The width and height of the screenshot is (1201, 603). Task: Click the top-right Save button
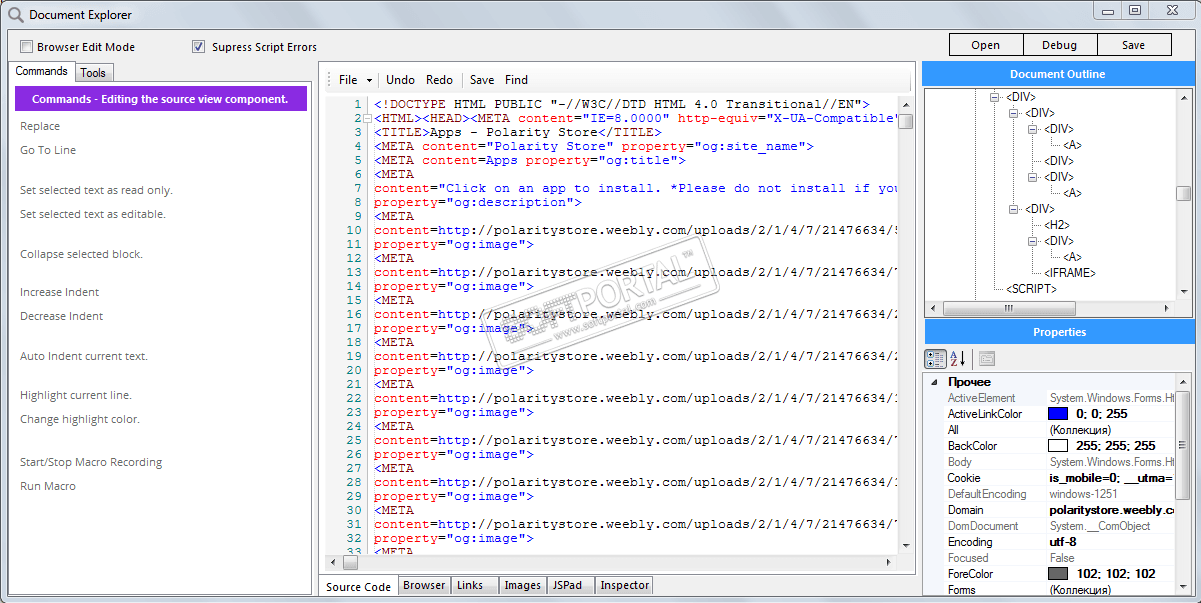click(x=1133, y=45)
